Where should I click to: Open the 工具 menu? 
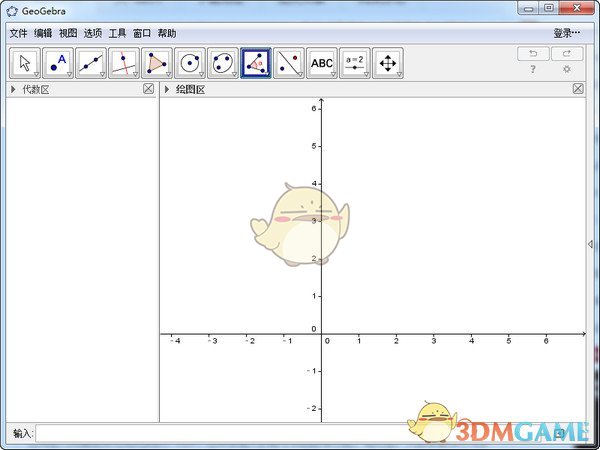click(117, 34)
